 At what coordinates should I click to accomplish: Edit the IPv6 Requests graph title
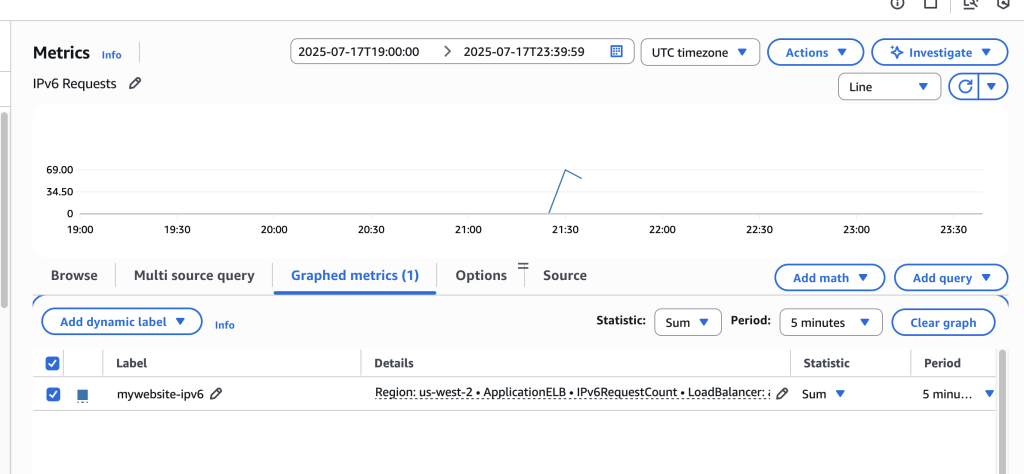(135, 84)
